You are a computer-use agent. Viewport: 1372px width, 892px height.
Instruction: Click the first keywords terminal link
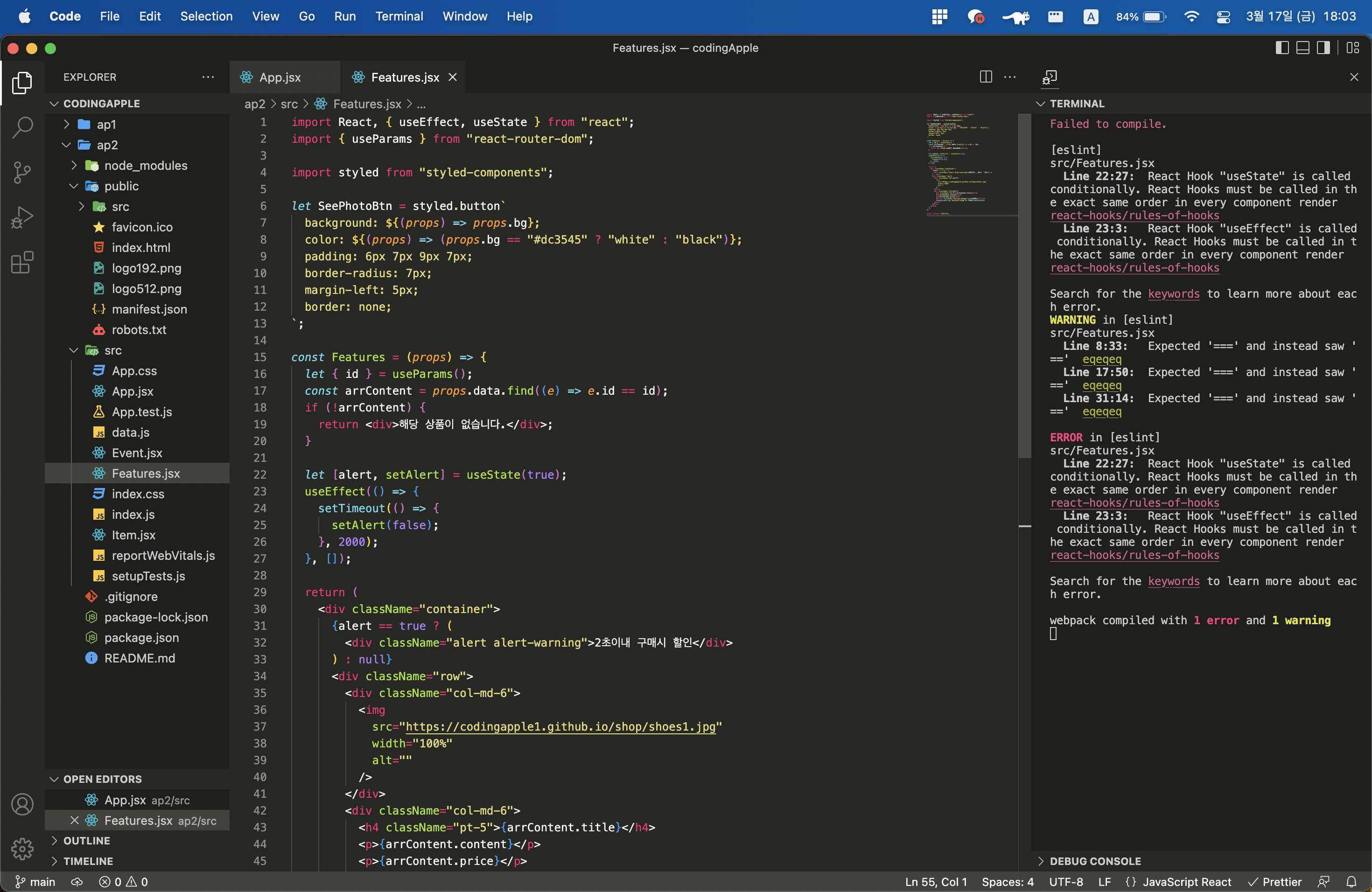1173,294
